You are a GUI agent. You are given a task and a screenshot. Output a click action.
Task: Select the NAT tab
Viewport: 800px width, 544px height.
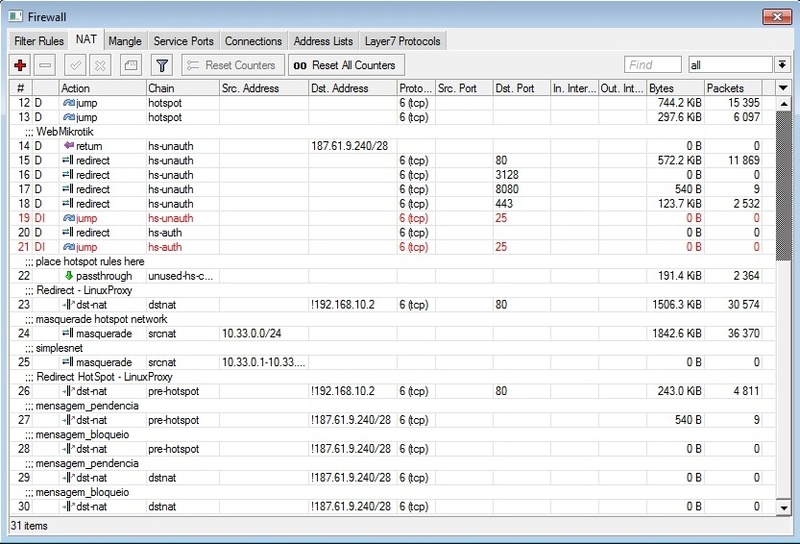tap(86, 39)
